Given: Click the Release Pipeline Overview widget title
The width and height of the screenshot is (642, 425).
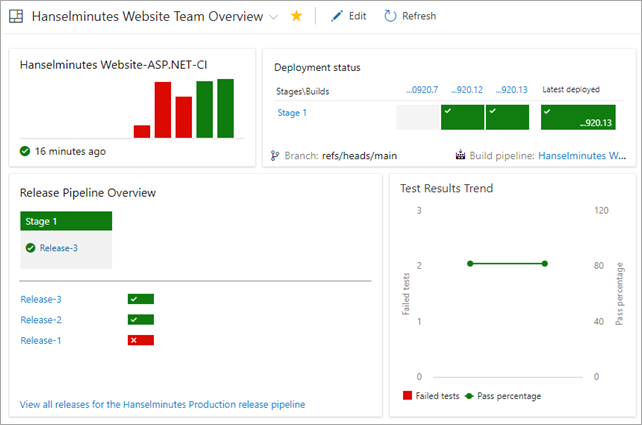Looking at the screenshot, I should point(88,193).
